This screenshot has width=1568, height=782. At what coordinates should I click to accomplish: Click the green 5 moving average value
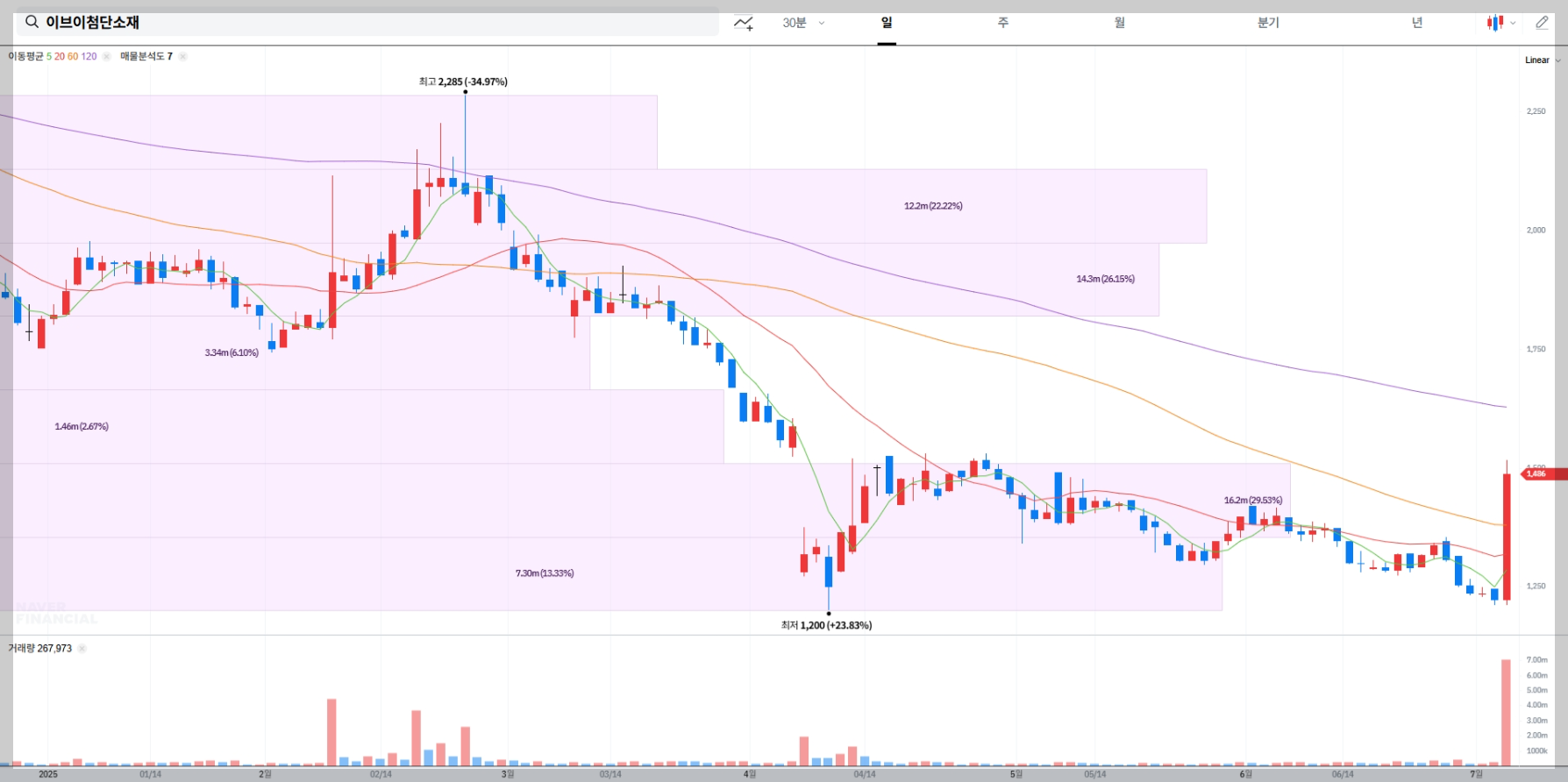[49, 56]
